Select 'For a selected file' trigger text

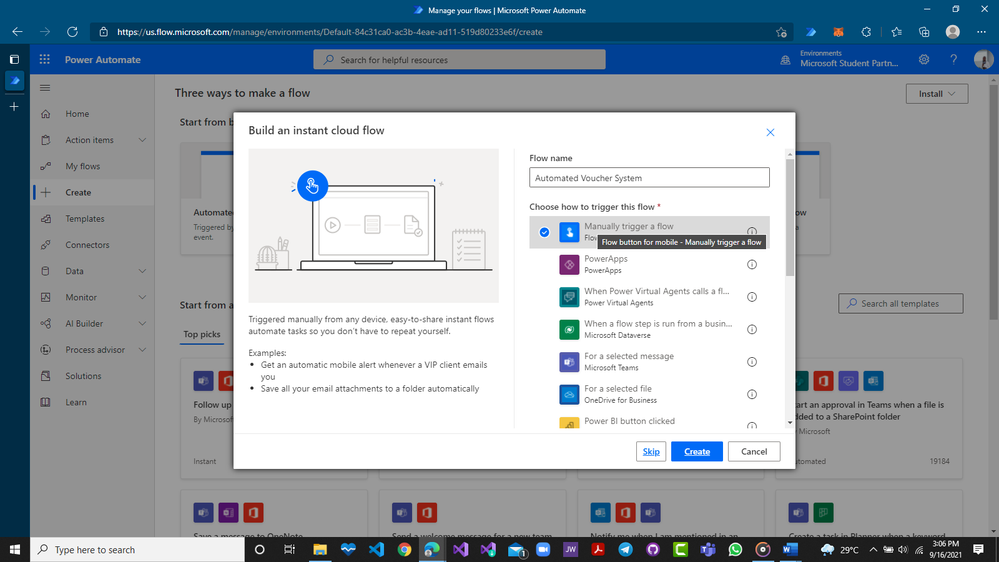(618, 389)
